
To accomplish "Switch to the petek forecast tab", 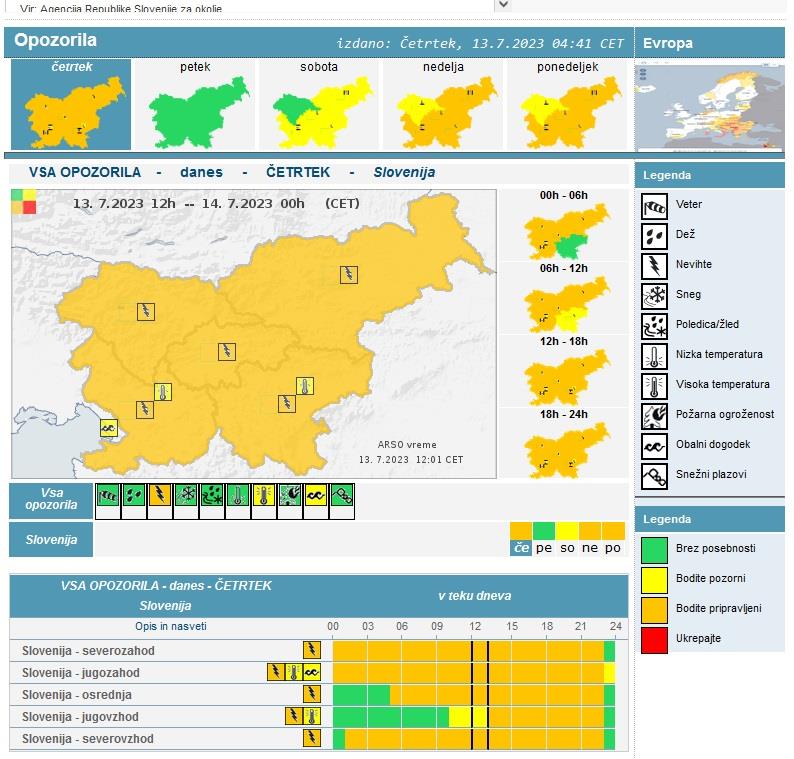I will click(x=195, y=104).
